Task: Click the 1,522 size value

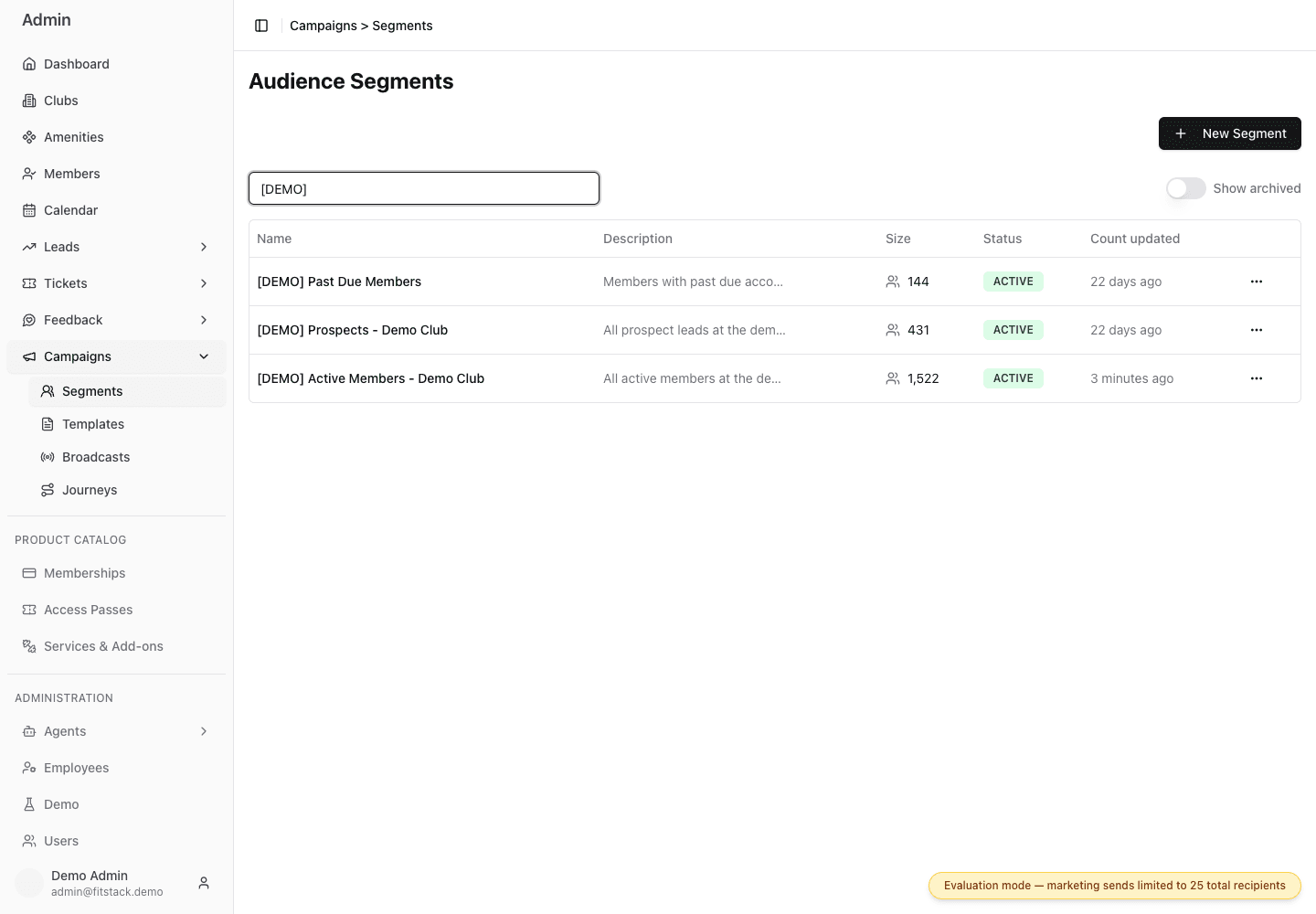Action: [x=923, y=378]
